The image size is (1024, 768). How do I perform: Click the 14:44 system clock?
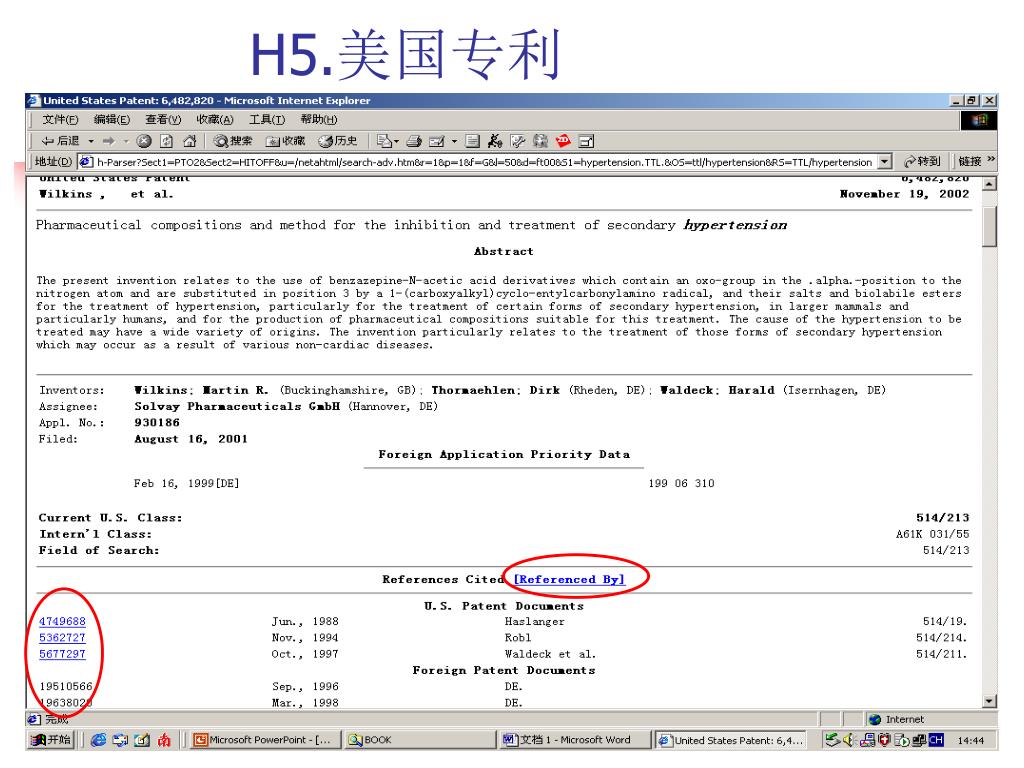click(x=970, y=741)
